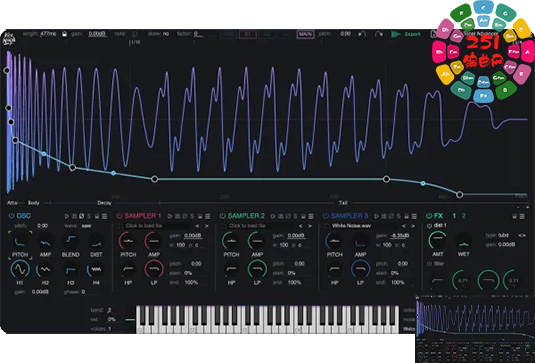Open the OSC hamburger menu

104,216
